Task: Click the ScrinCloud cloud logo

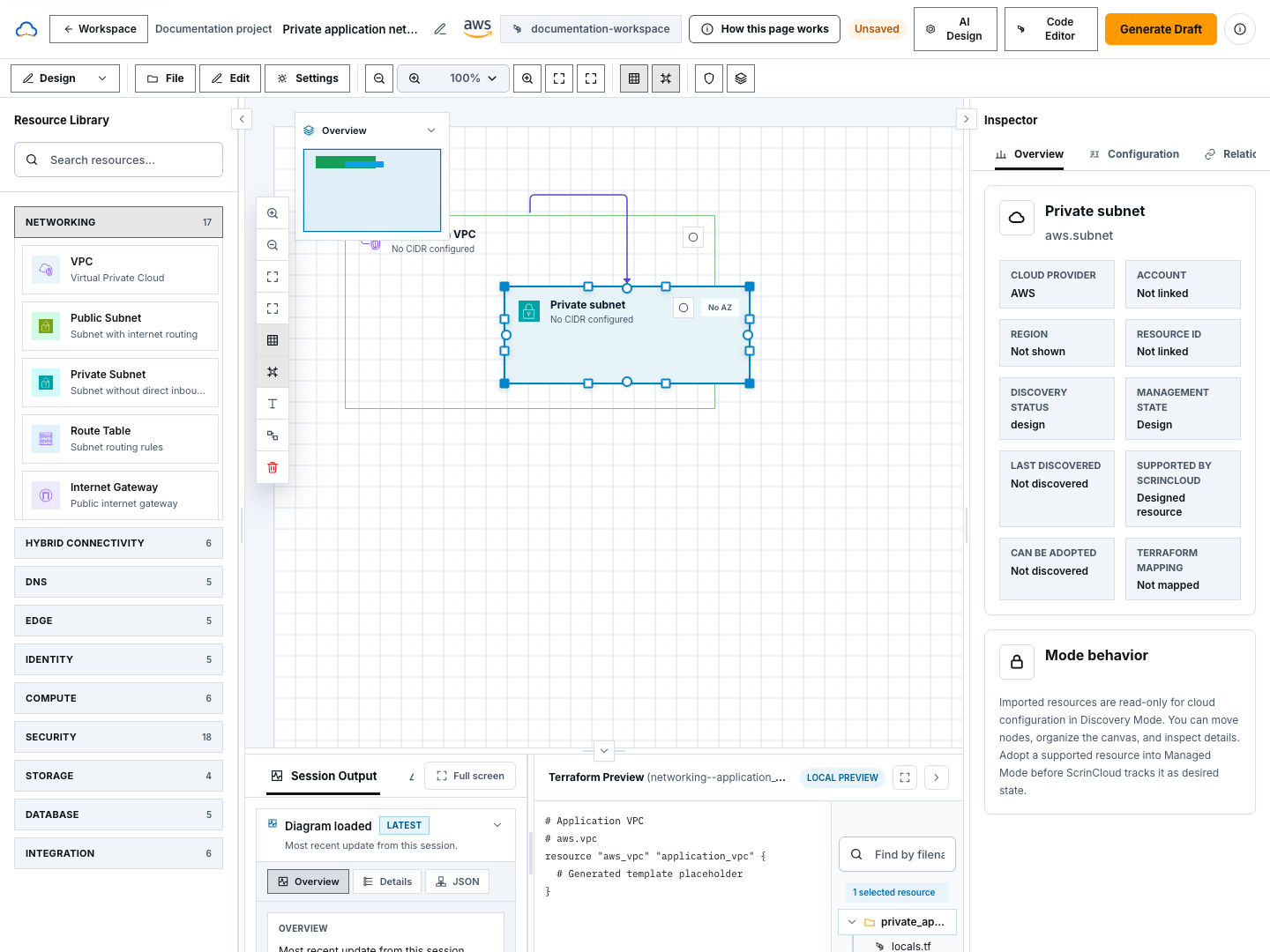Action: pyautogui.click(x=26, y=29)
